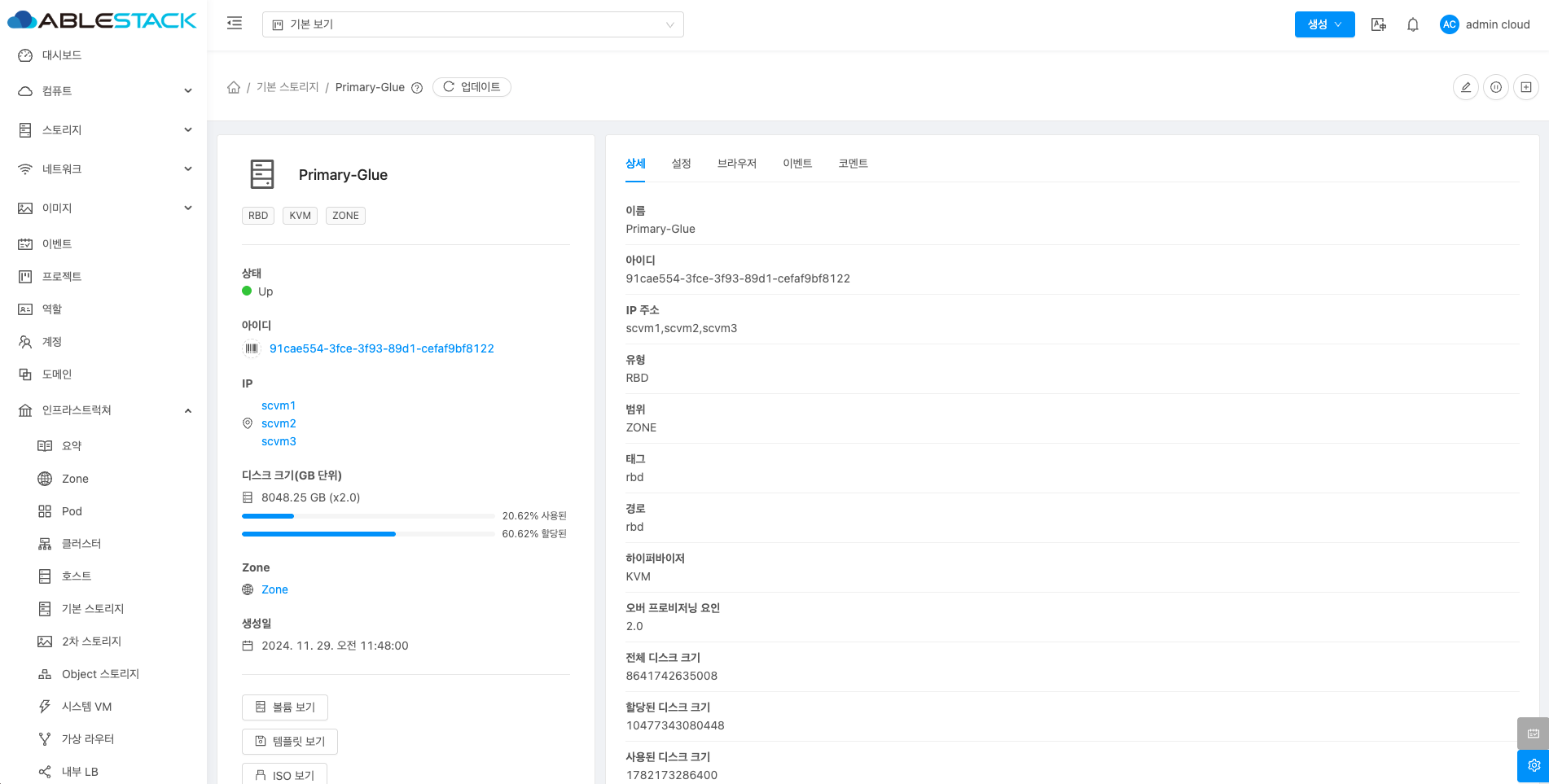Click the maintenance mode circle icon
The width and height of the screenshot is (1549, 784).
point(1496,87)
